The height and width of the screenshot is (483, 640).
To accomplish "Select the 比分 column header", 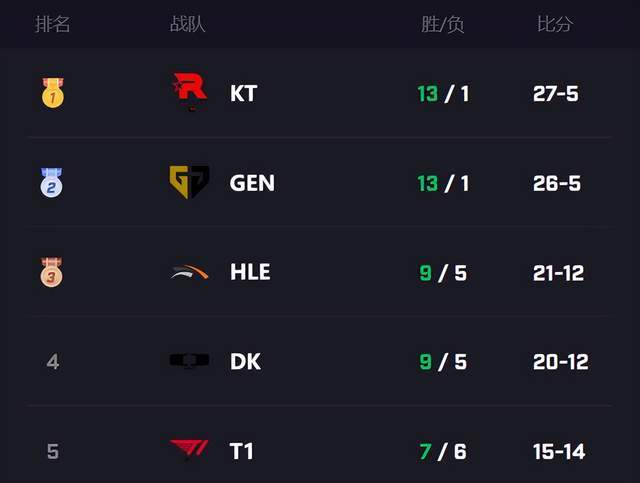I will pos(555,24).
